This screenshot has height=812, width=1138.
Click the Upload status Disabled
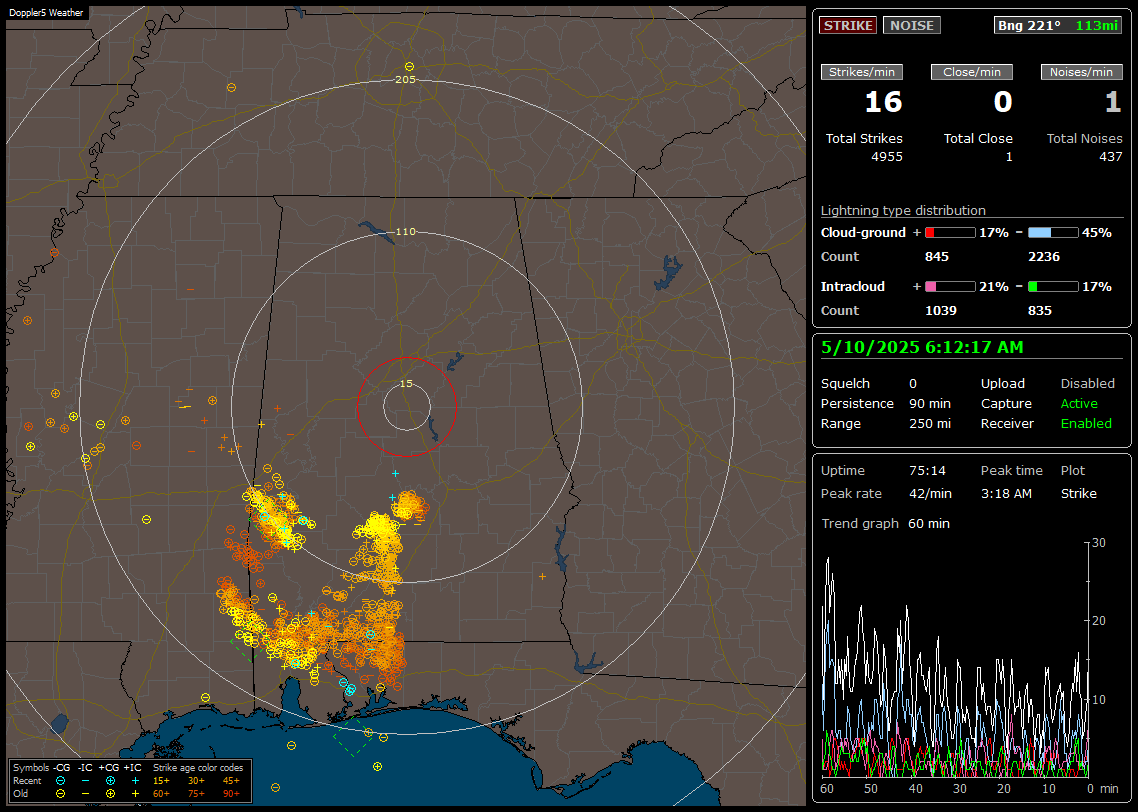click(x=1087, y=384)
